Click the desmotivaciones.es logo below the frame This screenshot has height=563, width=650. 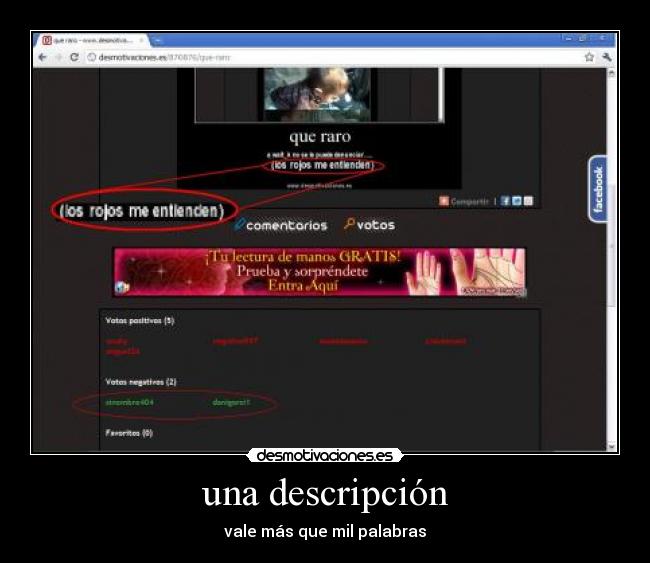(325, 455)
